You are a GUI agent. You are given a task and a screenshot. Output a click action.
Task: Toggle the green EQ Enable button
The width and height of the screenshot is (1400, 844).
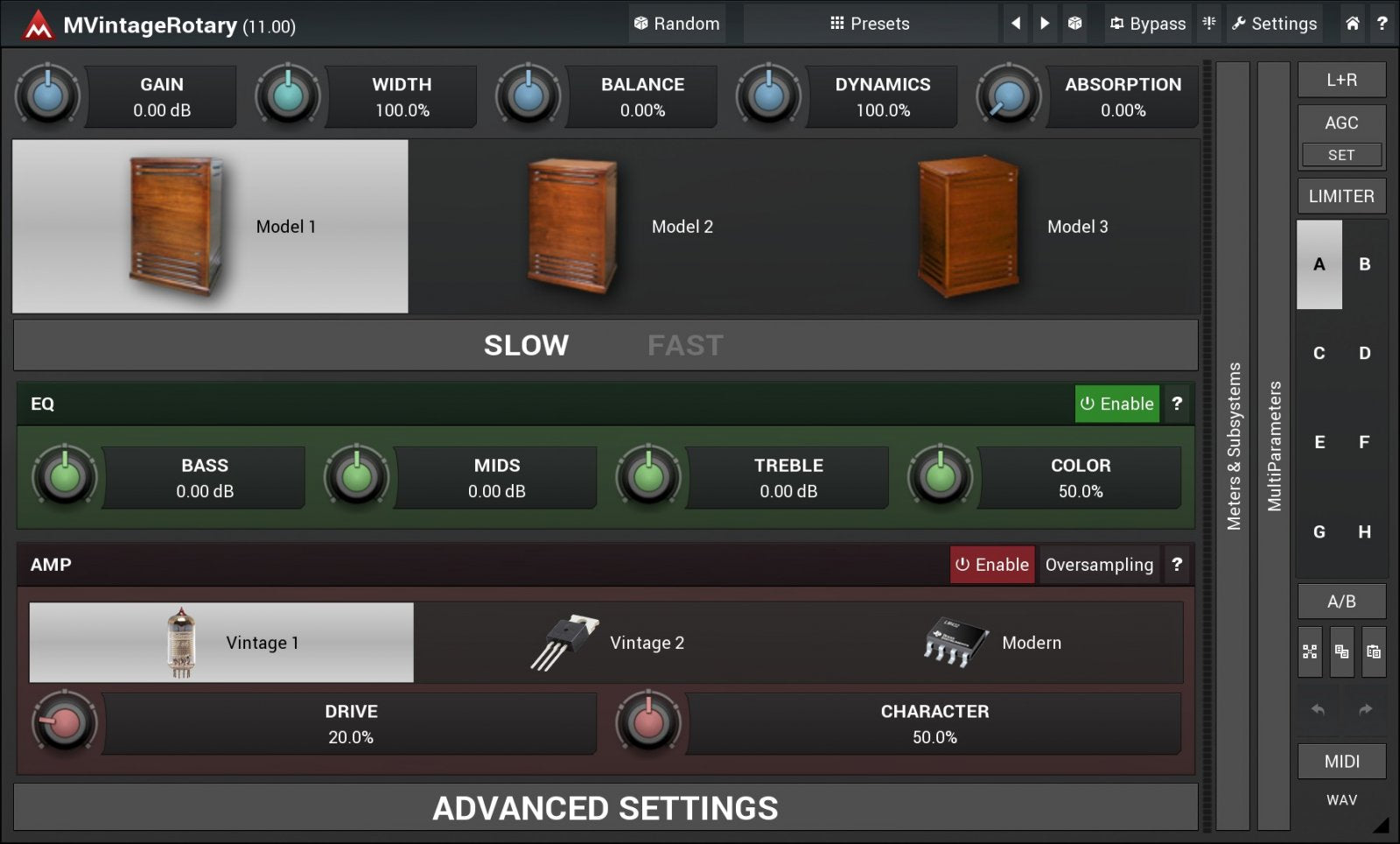(1116, 404)
